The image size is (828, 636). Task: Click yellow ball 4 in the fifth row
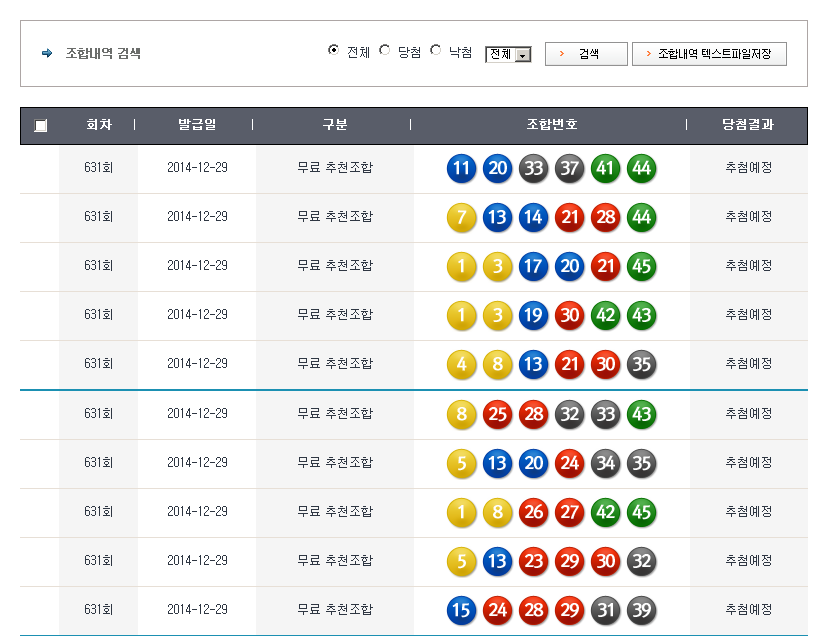coord(461,364)
